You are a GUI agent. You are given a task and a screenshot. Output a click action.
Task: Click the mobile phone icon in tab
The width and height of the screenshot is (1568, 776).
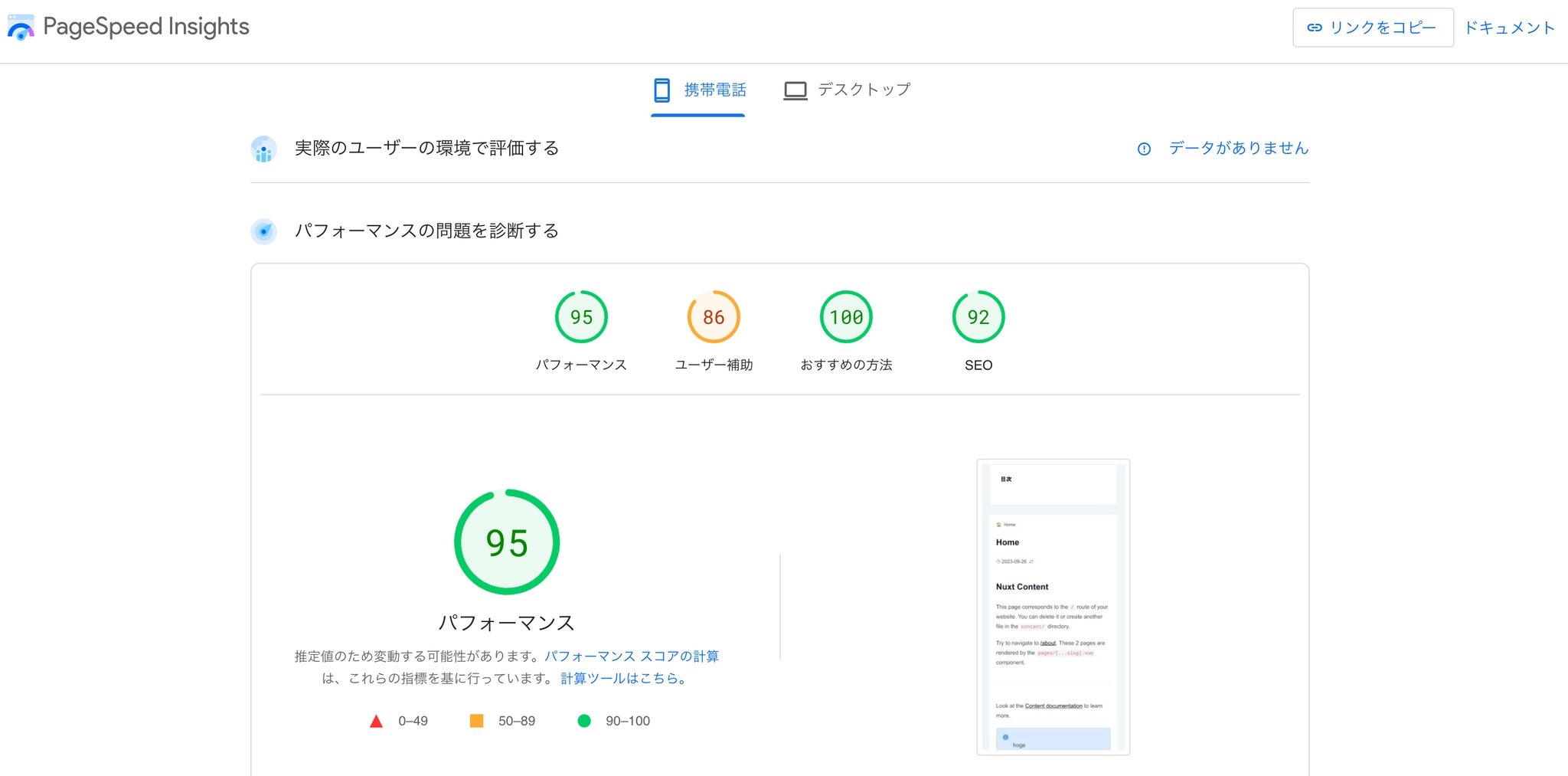pyautogui.click(x=662, y=90)
